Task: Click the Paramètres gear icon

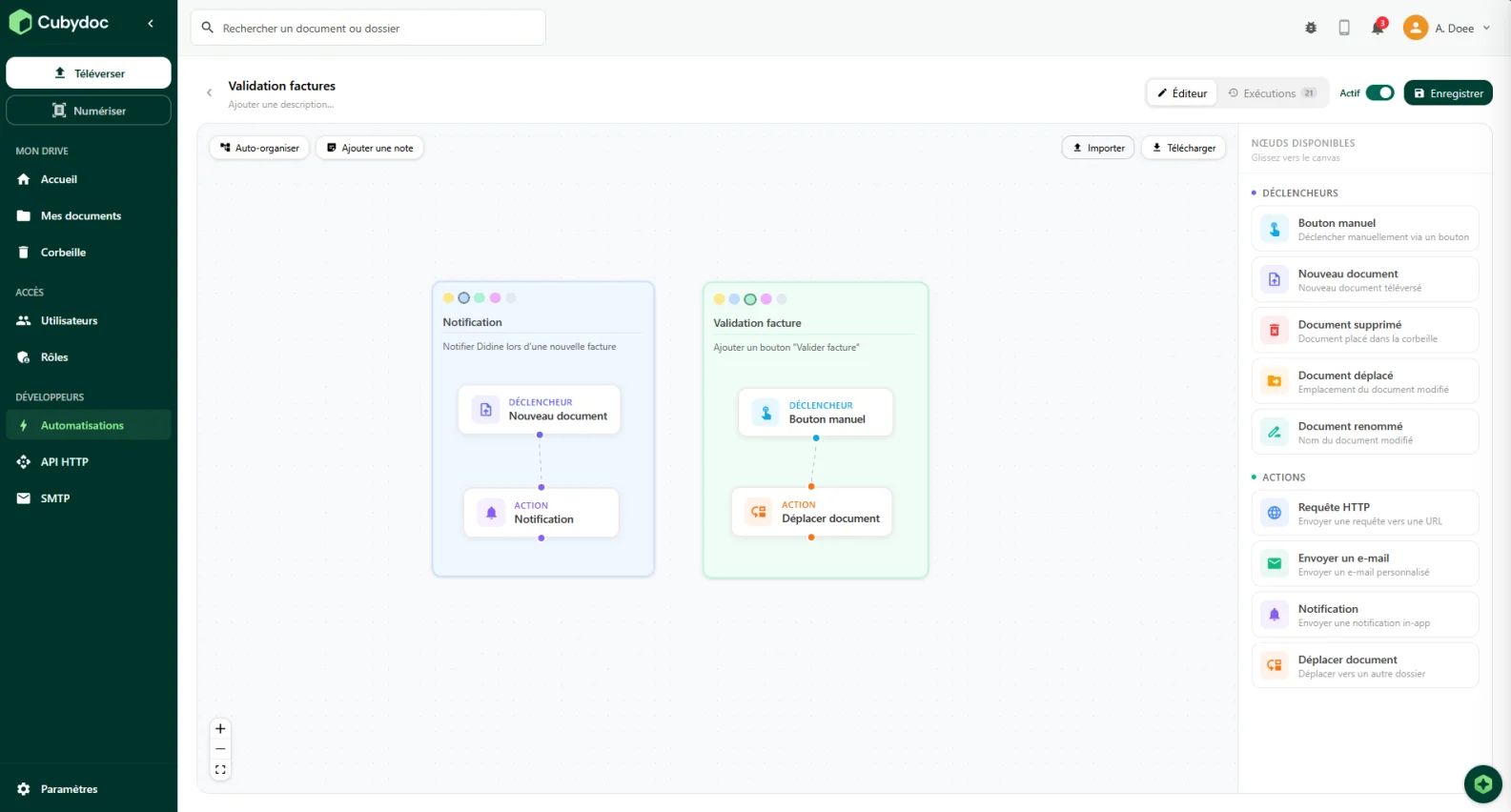Action: [x=24, y=789]
